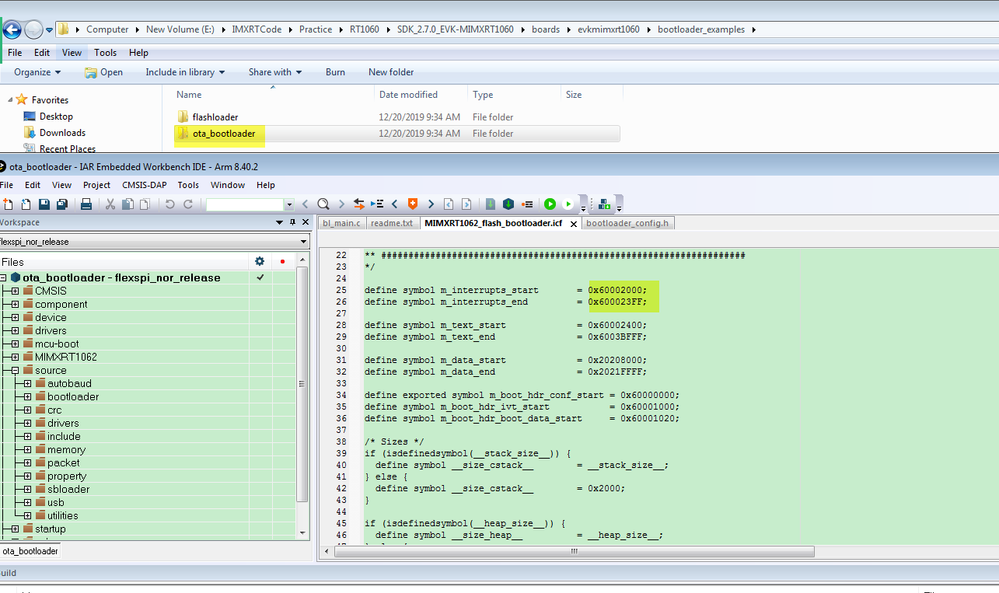Collapse the source folder node
Viewport: 999px width, 593px height.
15,370
